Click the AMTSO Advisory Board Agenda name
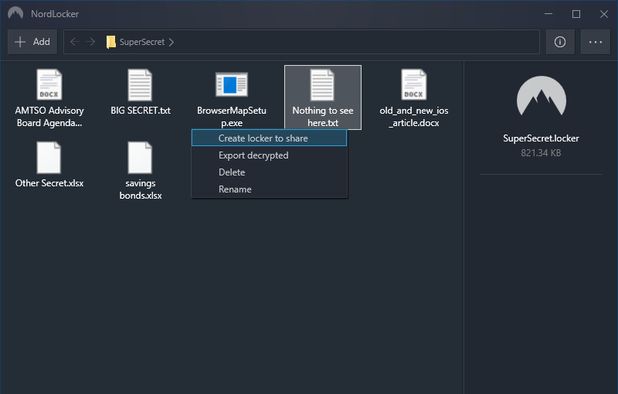 point(49,117)
